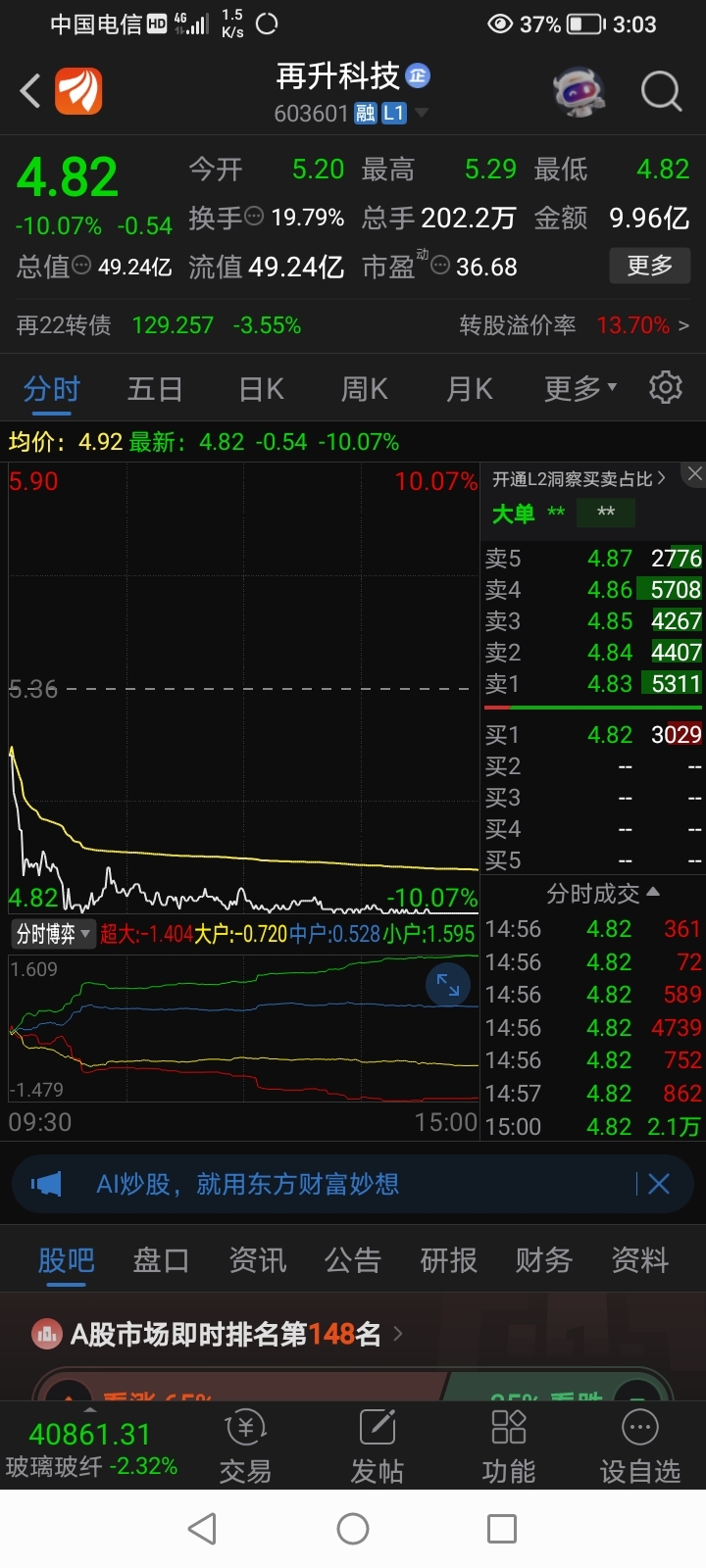The height and width of the screenshot is (1568, 706).
Task: Tap 卖5 order row at 4.87
Action: (593, 558)
